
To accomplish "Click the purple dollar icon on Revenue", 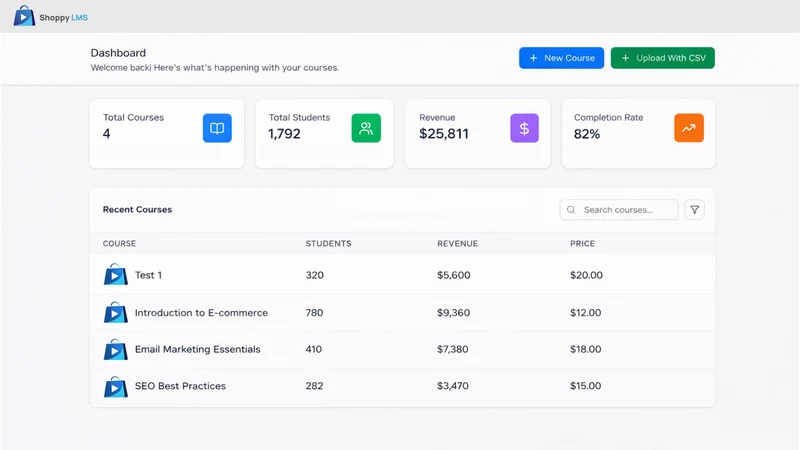I will click(524, 128).
